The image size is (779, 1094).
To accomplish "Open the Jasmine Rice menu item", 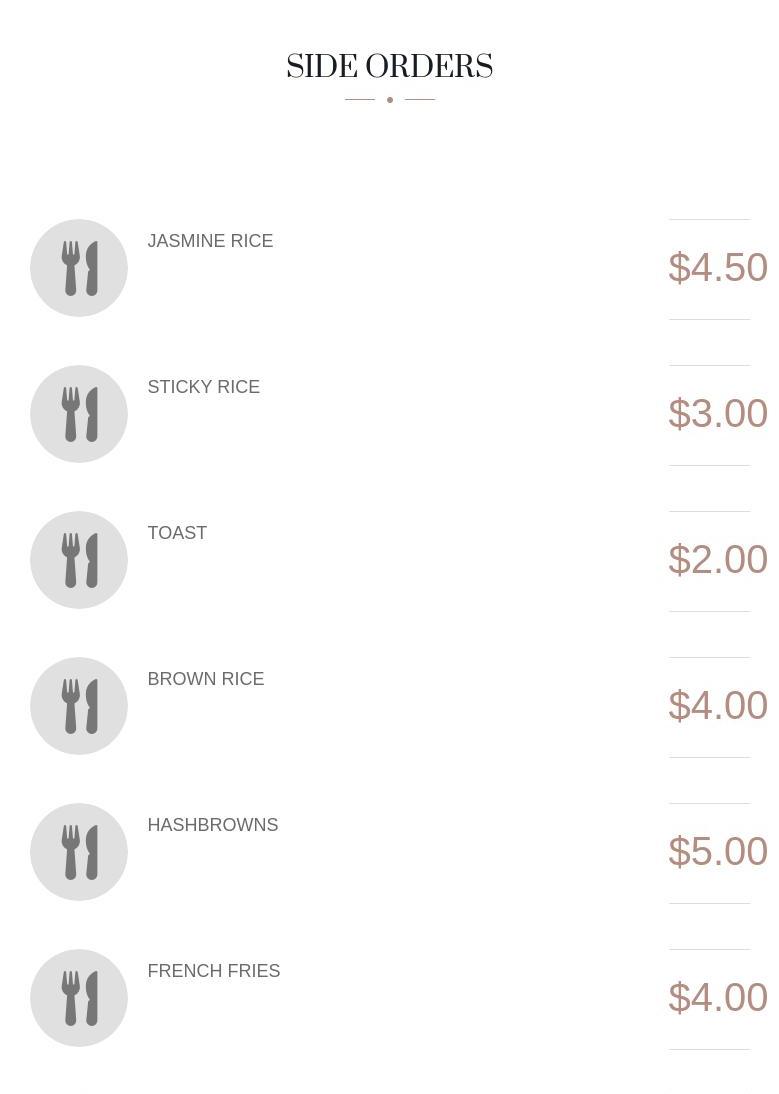I will point(210,241).
